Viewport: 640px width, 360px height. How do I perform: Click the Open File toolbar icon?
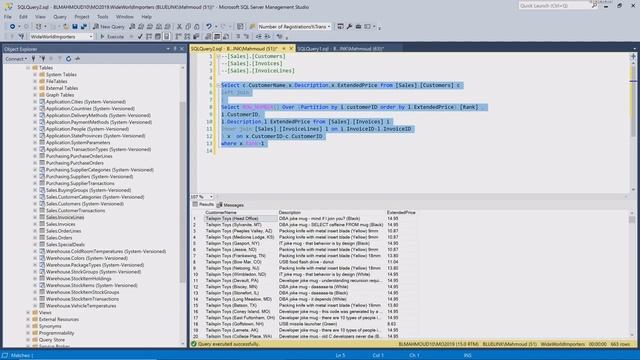tap(65, 27)
